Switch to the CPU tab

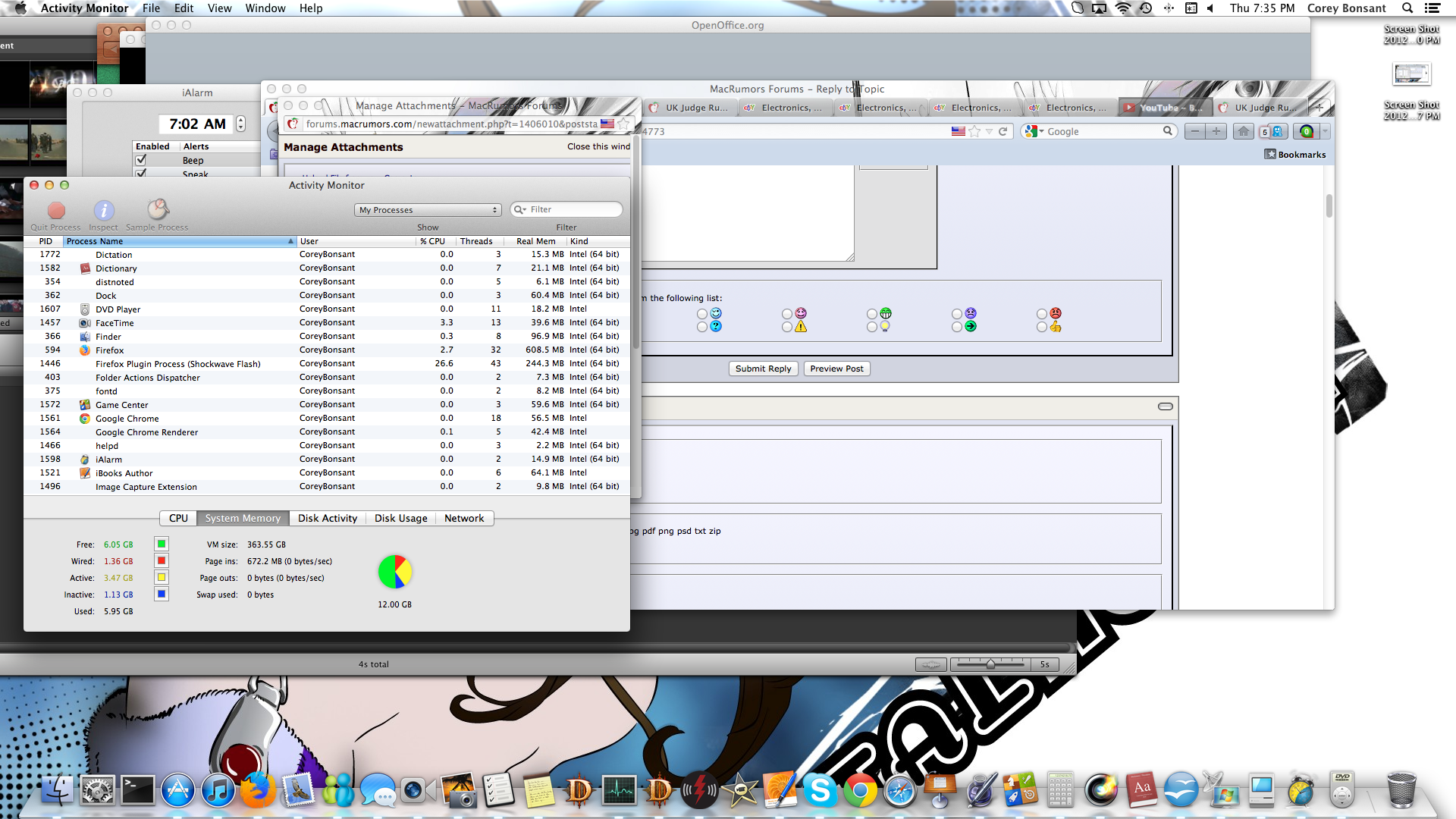178,518
